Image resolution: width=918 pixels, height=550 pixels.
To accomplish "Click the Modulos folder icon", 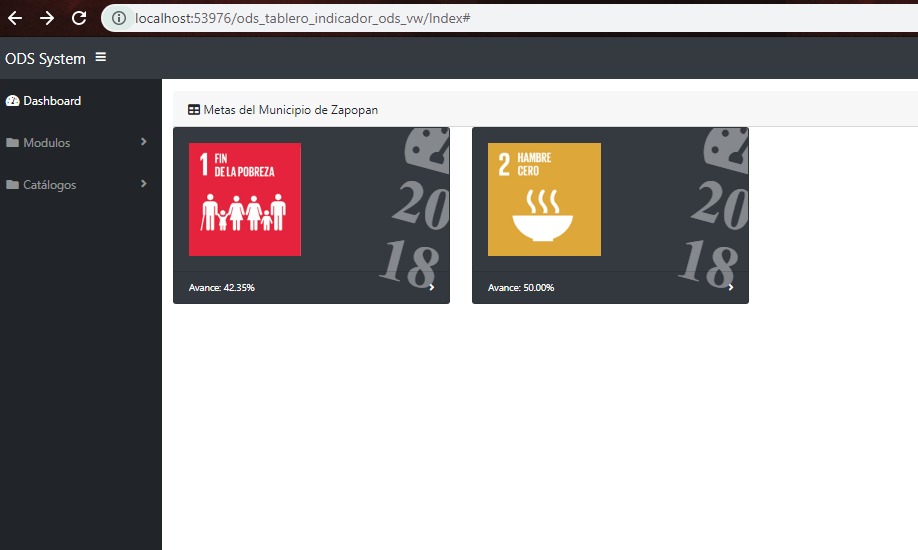I will [13, 143].
